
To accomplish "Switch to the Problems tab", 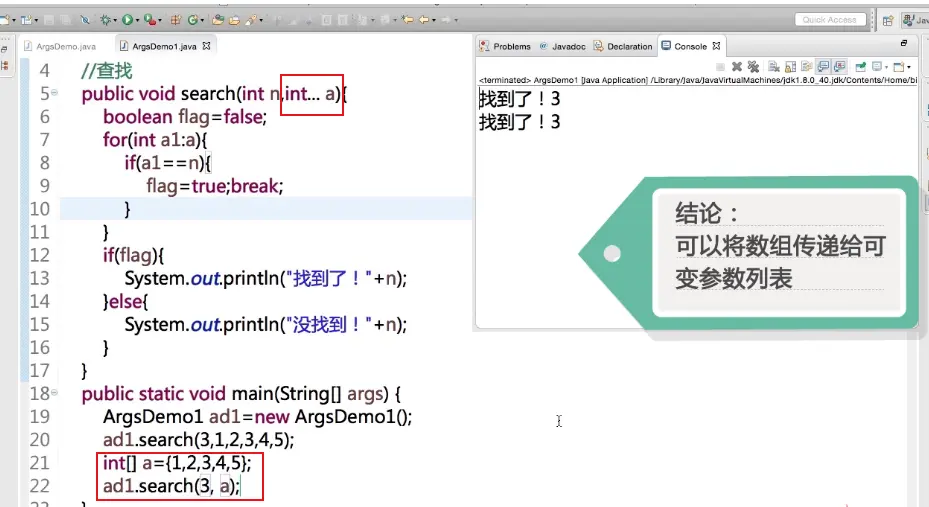I will click(505, 46).
